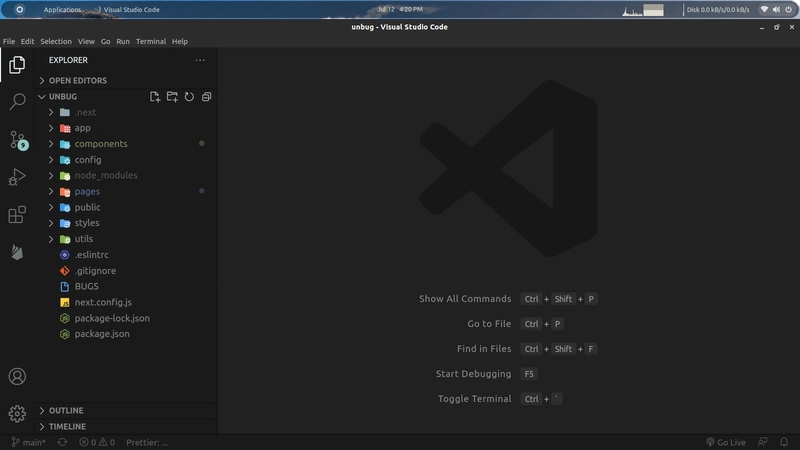Open the Search view in activity bar

pos(17,102)
